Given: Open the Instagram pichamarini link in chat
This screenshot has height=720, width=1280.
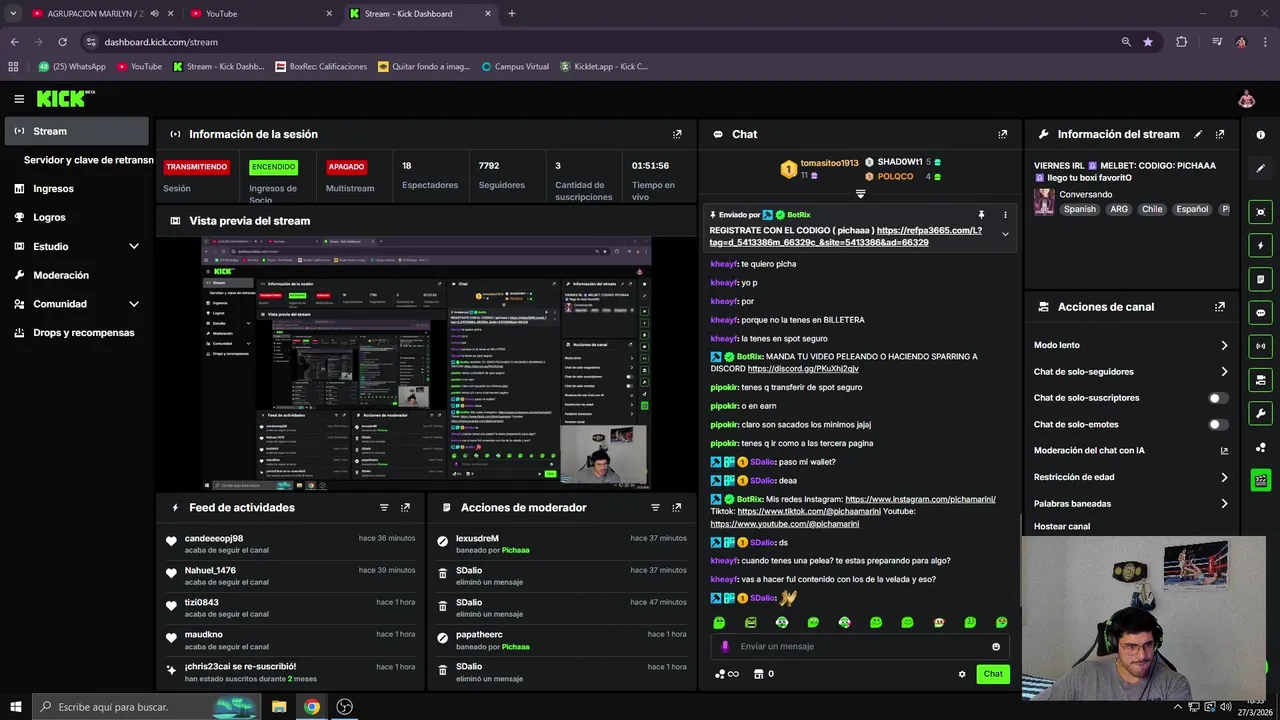Looking at the screenshot, I should [x=920, y=499].
